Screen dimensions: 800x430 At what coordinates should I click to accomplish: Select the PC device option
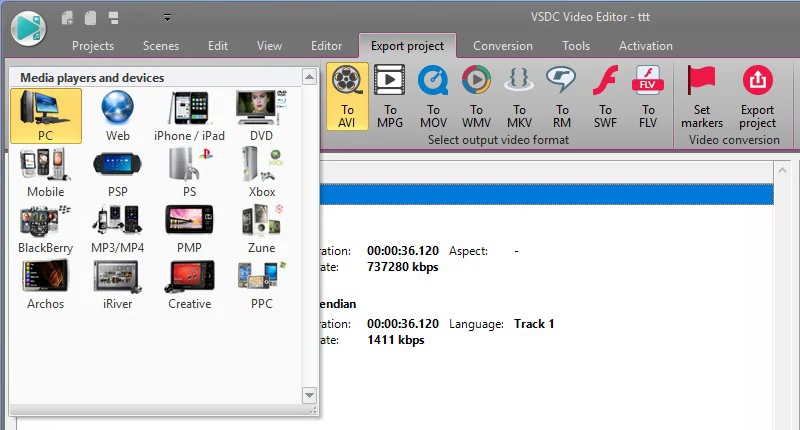(x=45, y=116)
